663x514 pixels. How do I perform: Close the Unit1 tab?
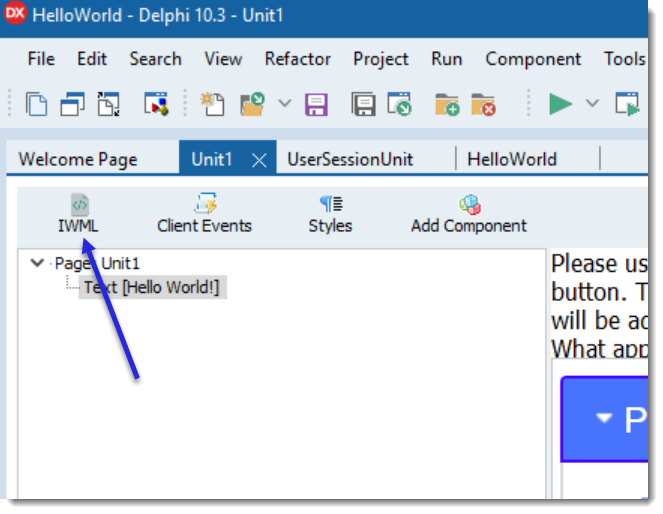coord(258,159)
